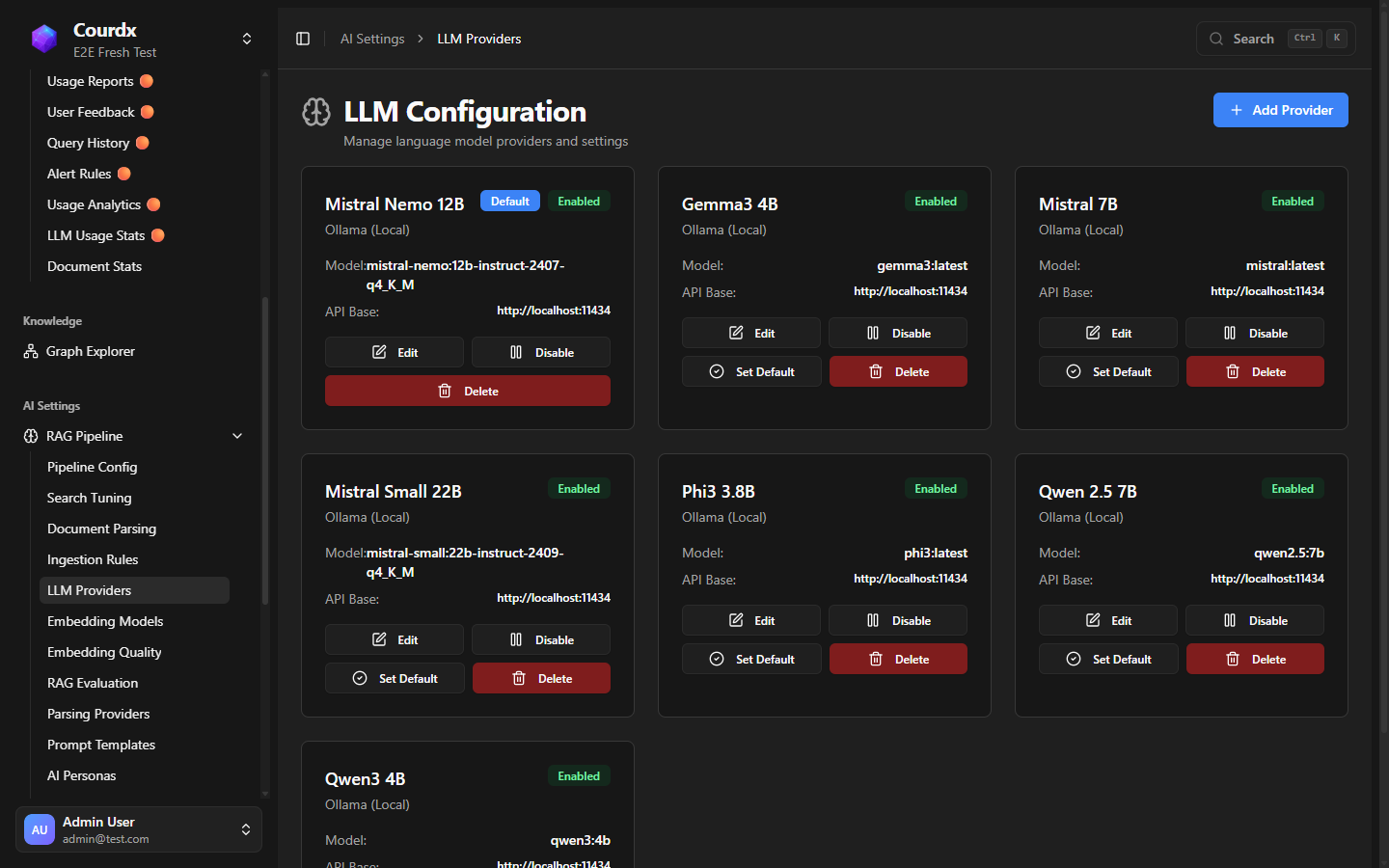Click the AI Settings breadcrumb link
This screenshot has height=868, width=1389.
click(372, 39)
